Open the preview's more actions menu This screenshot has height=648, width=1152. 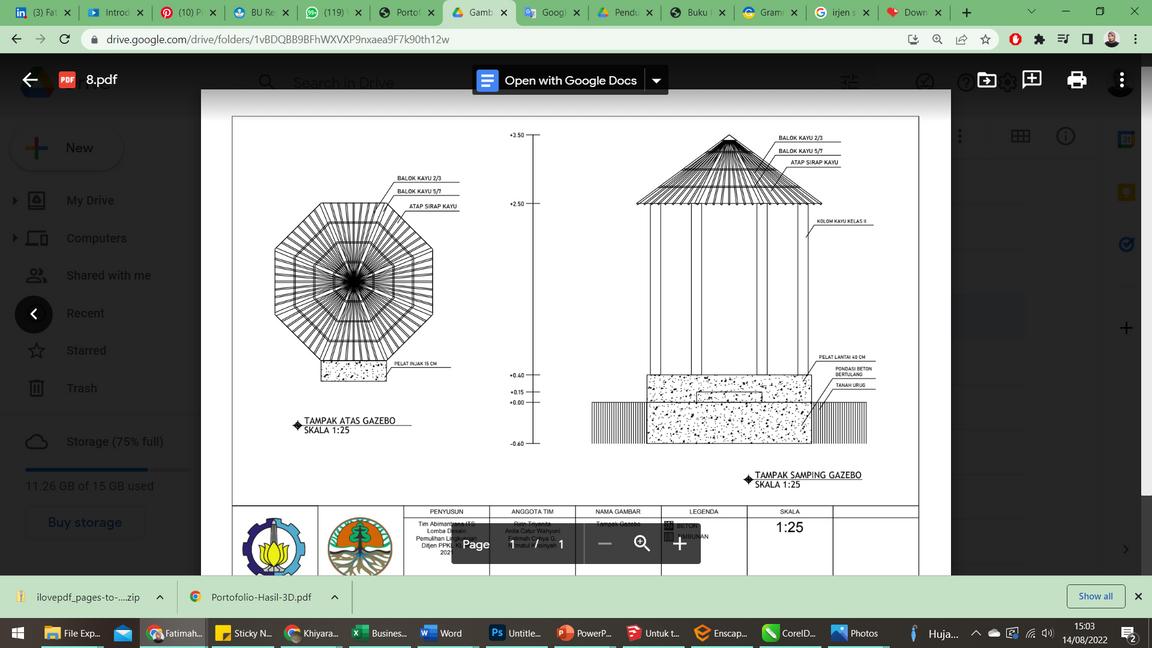tap(1121, 79)
